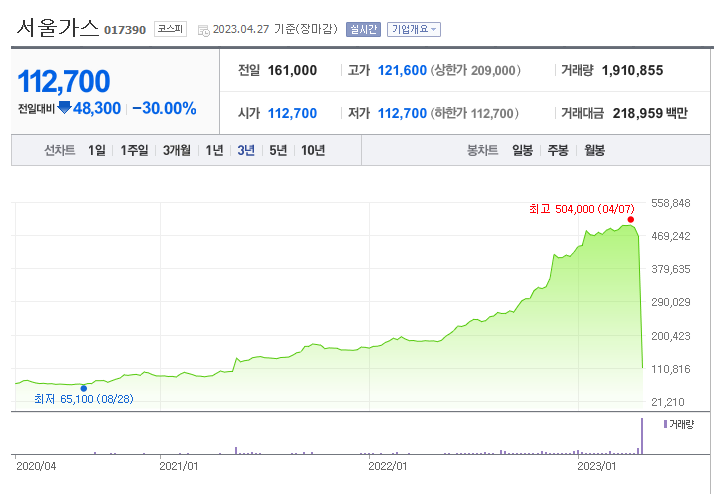714x494 pixels.
Task: Click the 거래량 legend purple swatch
Action: point(665,424)
